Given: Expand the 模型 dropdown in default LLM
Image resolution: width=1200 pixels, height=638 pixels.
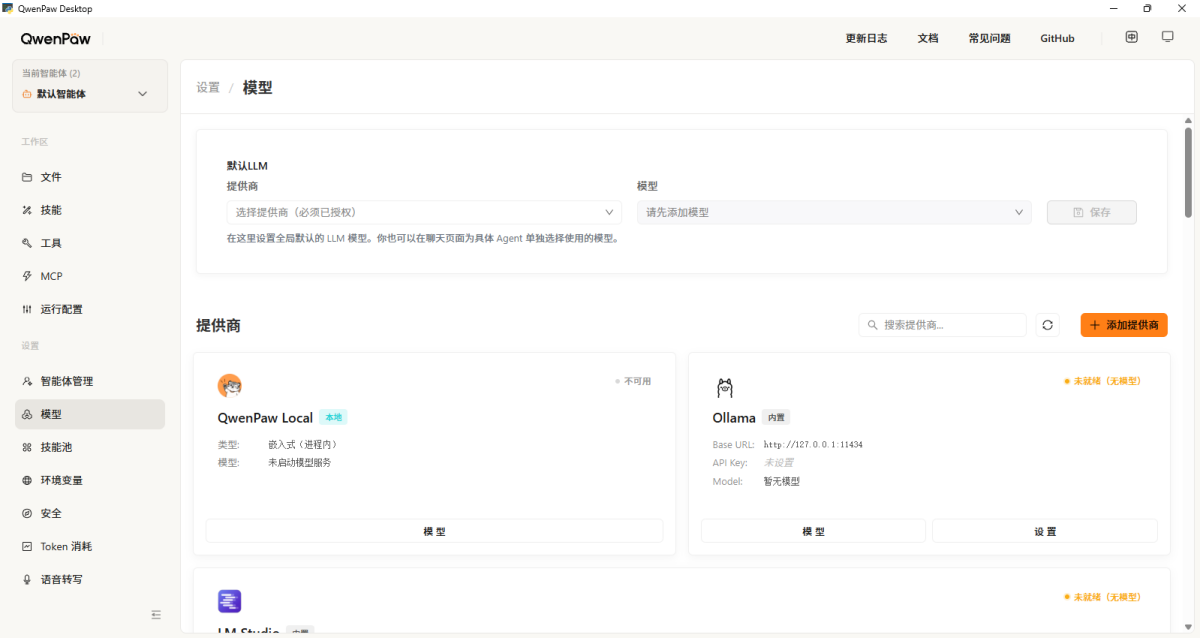Looking at the screenshot, I should (834, 212).
